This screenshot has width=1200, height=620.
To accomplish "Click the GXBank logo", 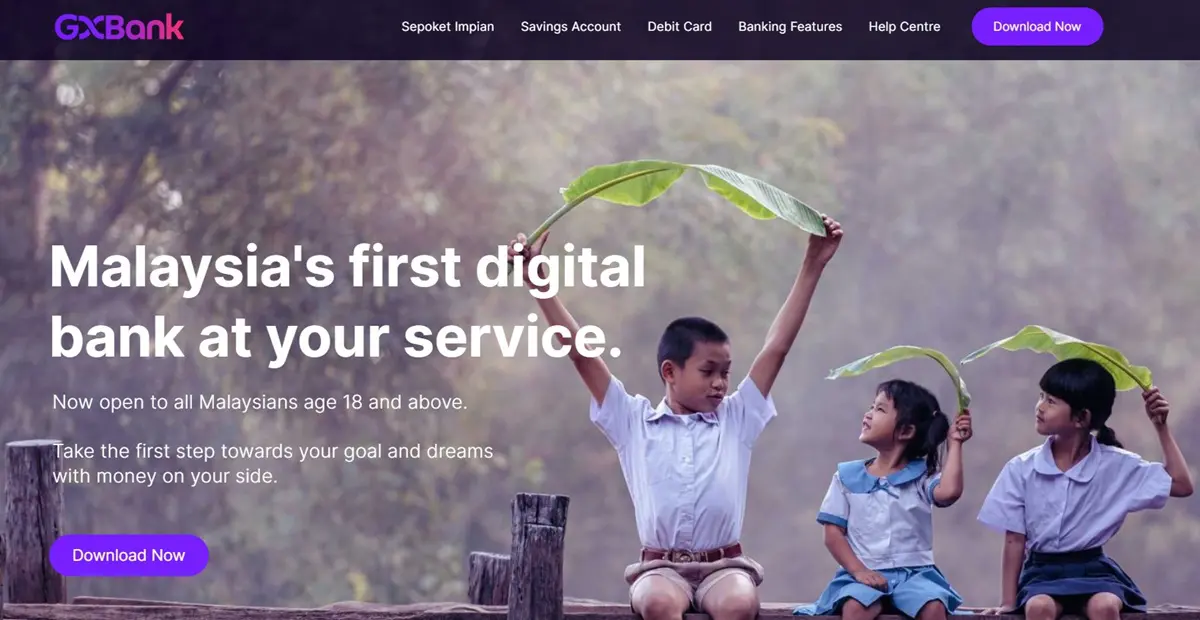I will pyautogui.click(x=119, y=27).
